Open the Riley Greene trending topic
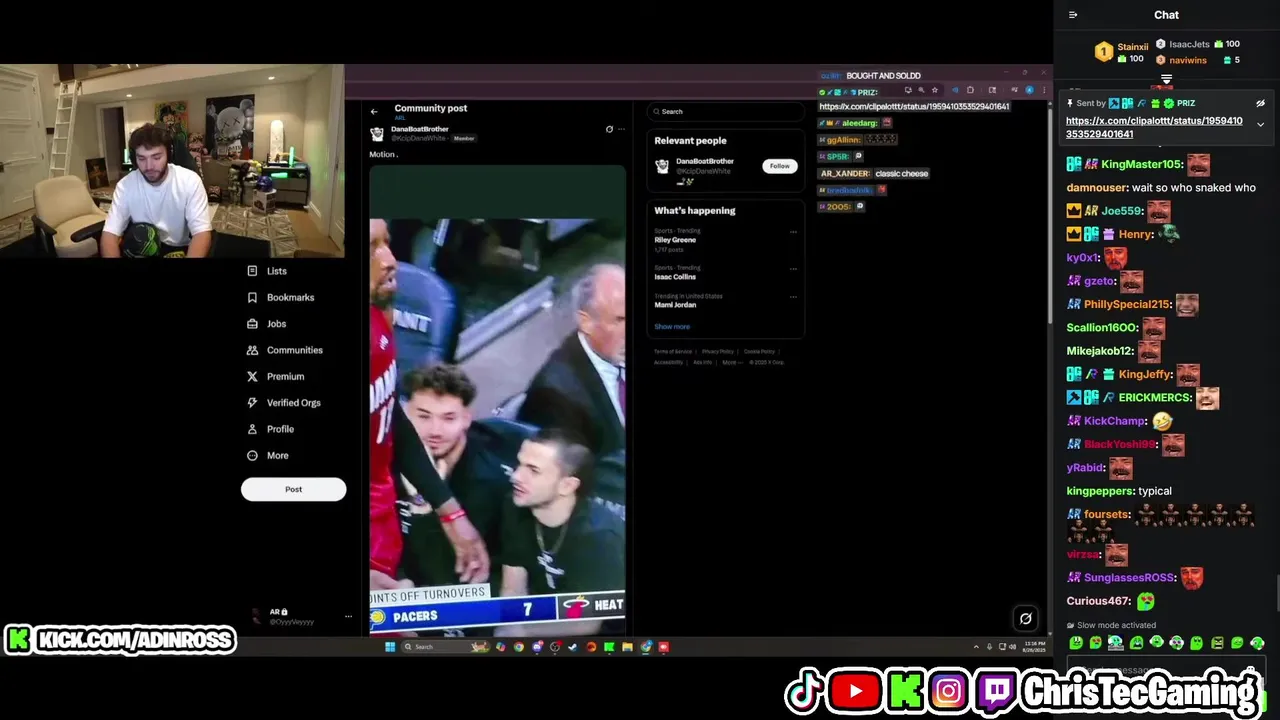Image resolution: width=1280 pixels, height=720 pixels. [x=675, y=240]
